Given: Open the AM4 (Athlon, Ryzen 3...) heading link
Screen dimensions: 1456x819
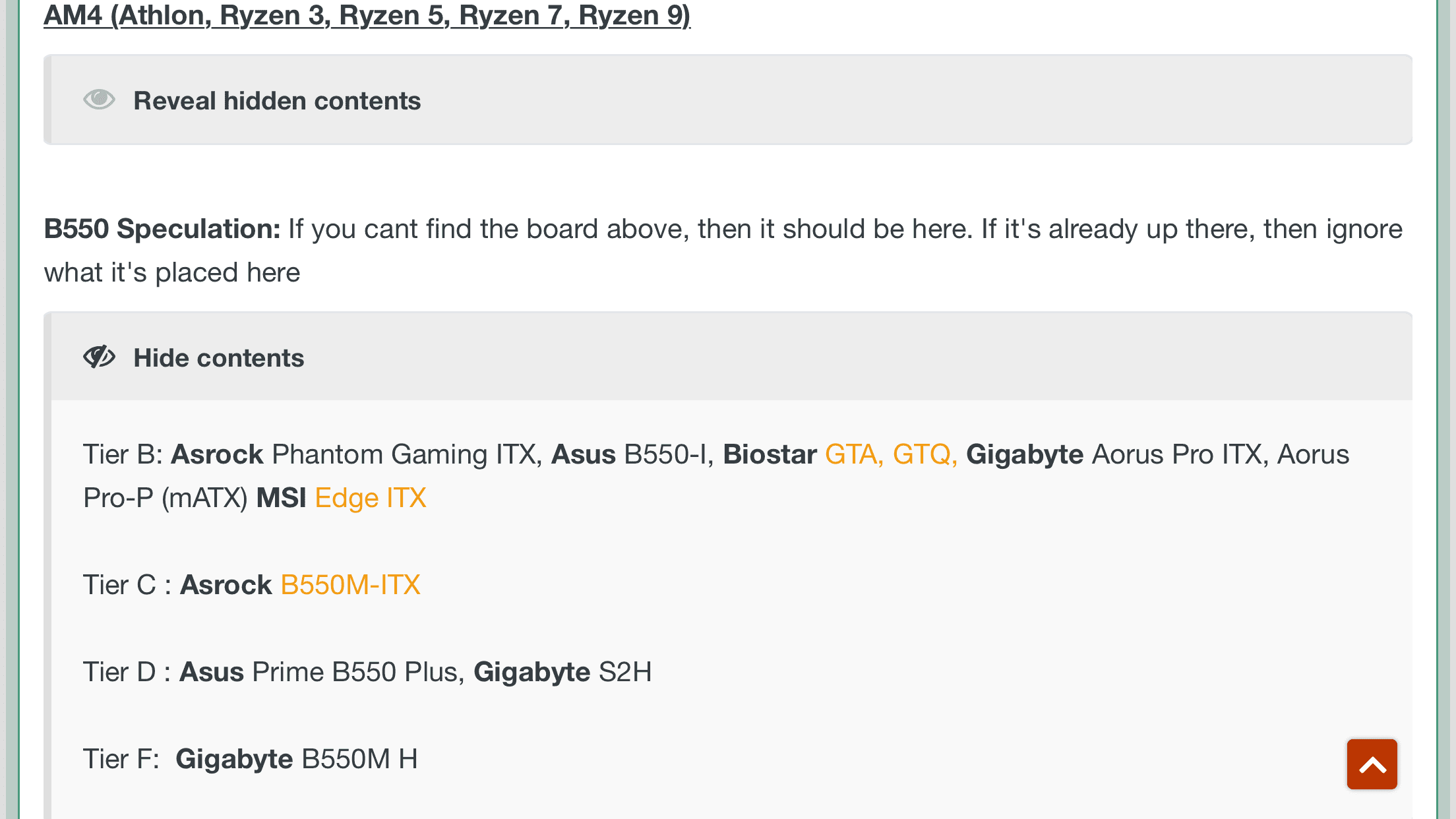Looking at the screenshot, I should (367, 15).
